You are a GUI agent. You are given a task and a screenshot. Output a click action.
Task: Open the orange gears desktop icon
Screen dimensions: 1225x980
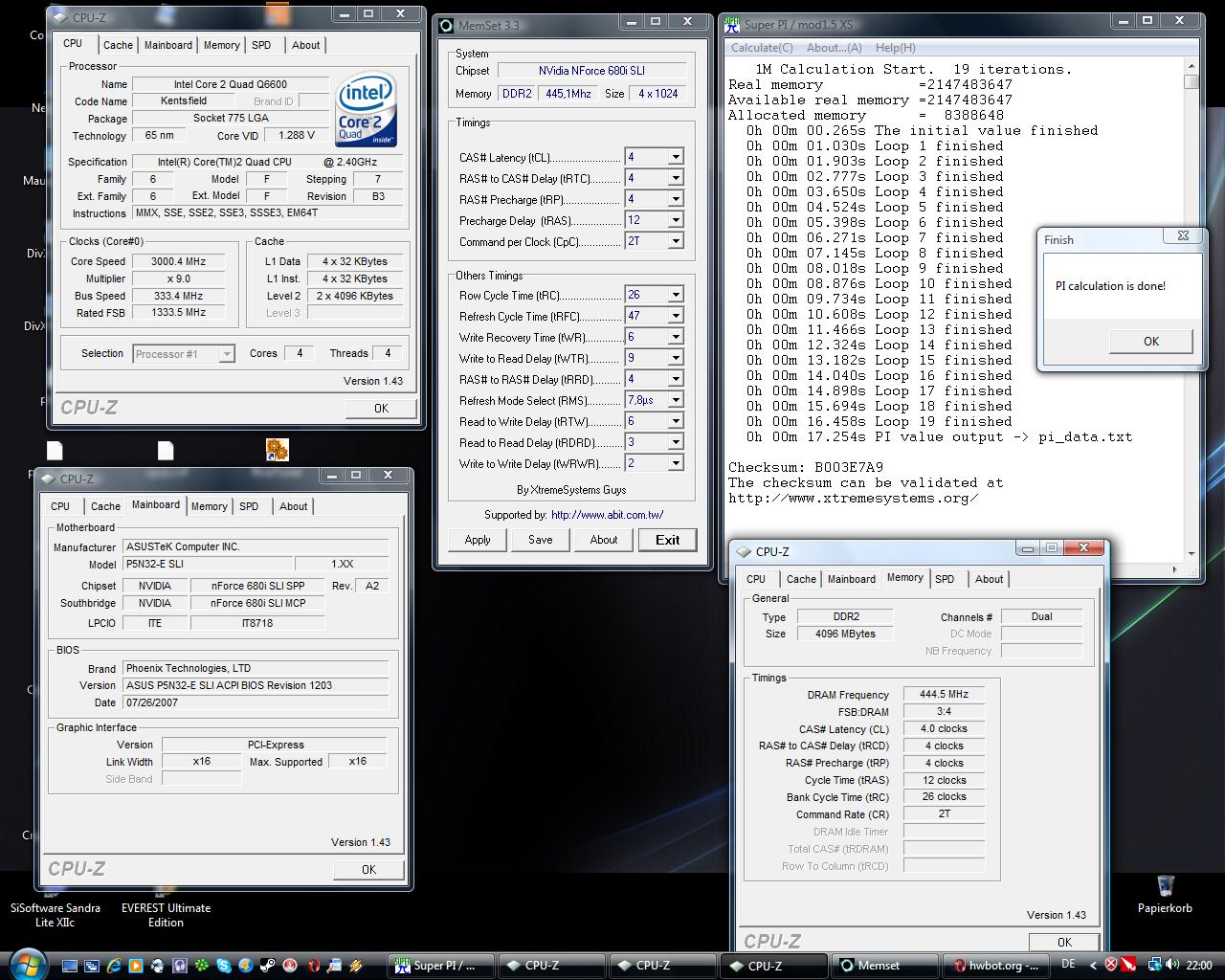coord(277,449)
